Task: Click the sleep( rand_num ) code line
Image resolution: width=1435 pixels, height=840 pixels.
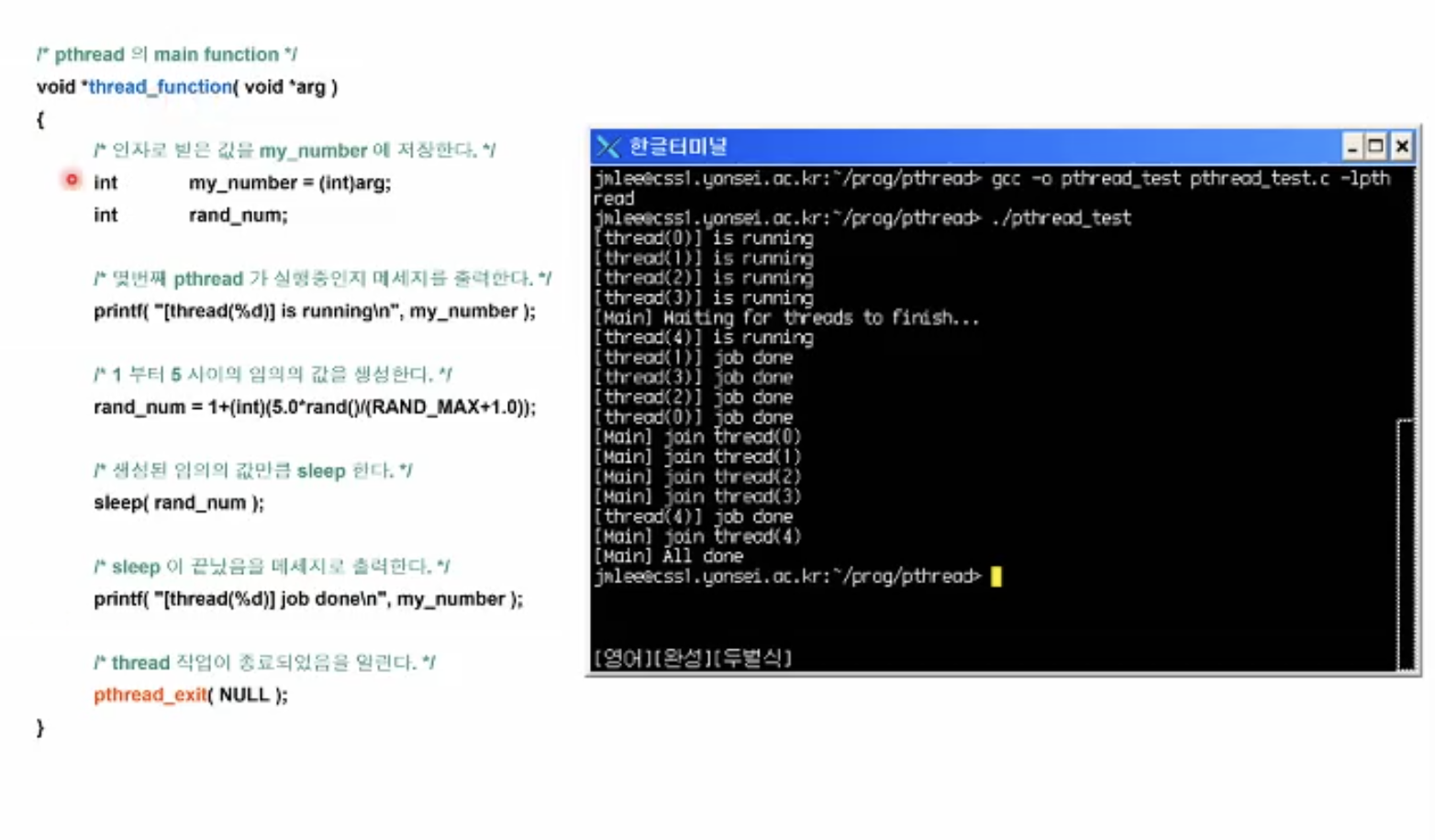Action: click(x=179, y=503)
